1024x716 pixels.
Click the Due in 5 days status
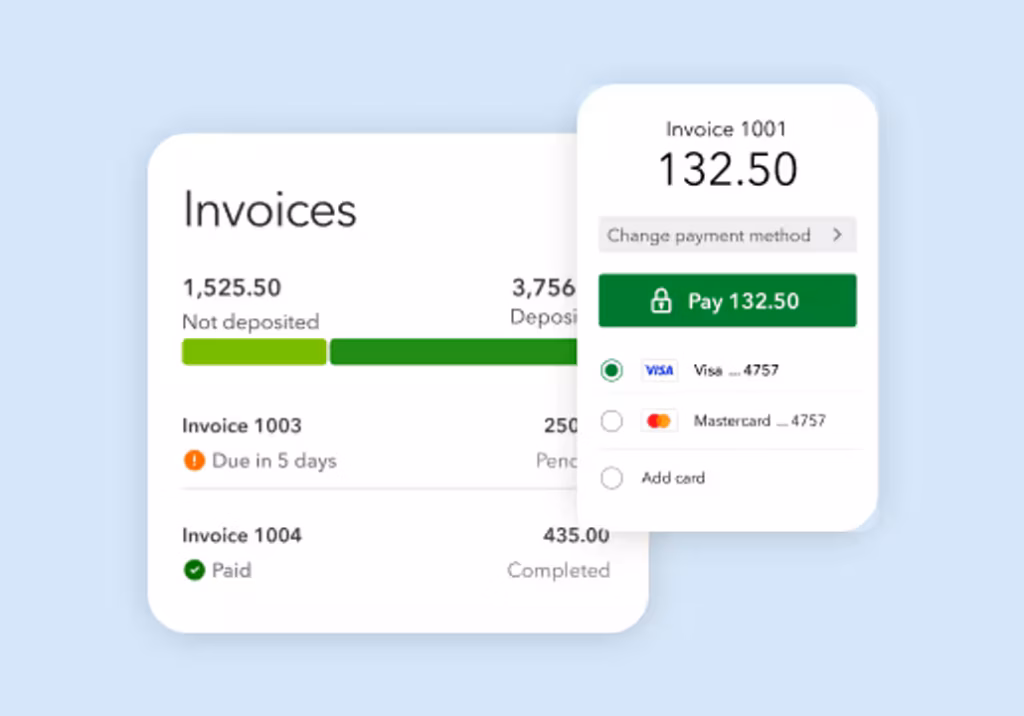pos(274,461)
